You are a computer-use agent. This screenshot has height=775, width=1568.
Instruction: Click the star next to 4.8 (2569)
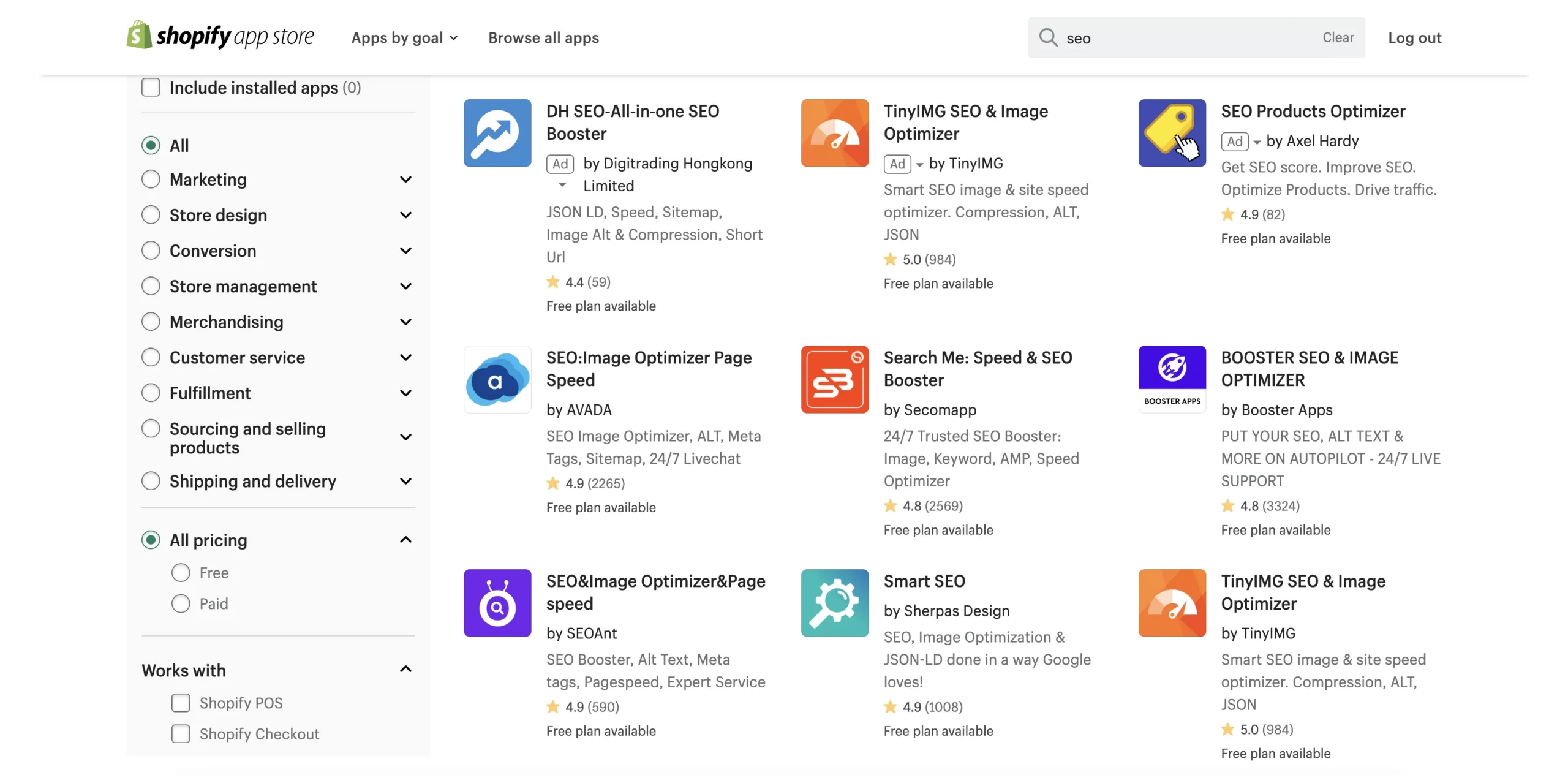(x=890, y=505)
